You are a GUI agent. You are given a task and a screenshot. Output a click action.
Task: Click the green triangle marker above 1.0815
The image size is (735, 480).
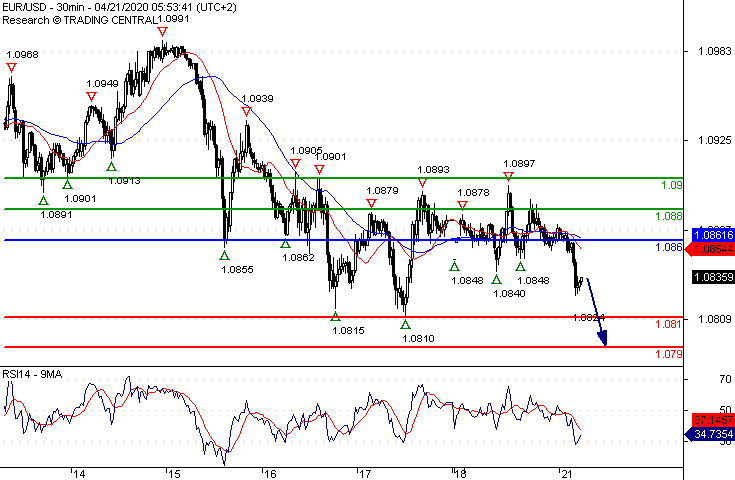coord(335,316)
